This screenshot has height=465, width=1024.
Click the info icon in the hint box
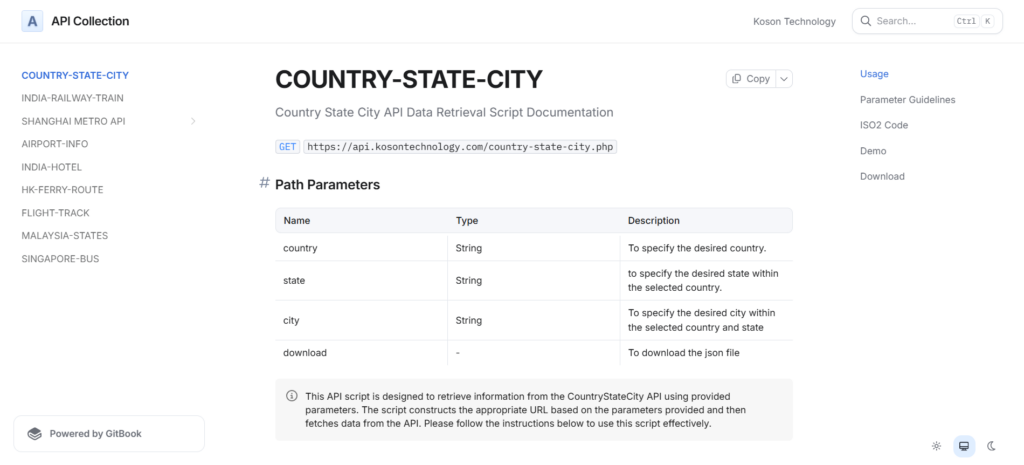pos(291,396)
